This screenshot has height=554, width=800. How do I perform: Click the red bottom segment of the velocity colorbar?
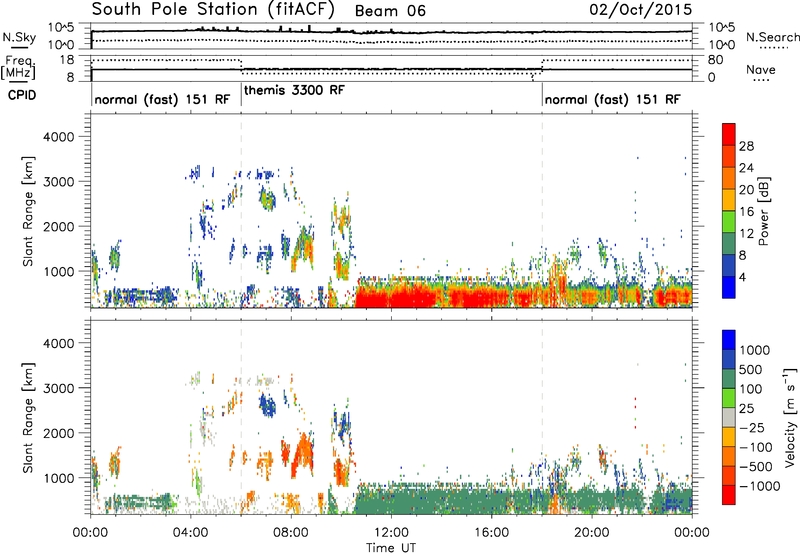click(729, 495)
